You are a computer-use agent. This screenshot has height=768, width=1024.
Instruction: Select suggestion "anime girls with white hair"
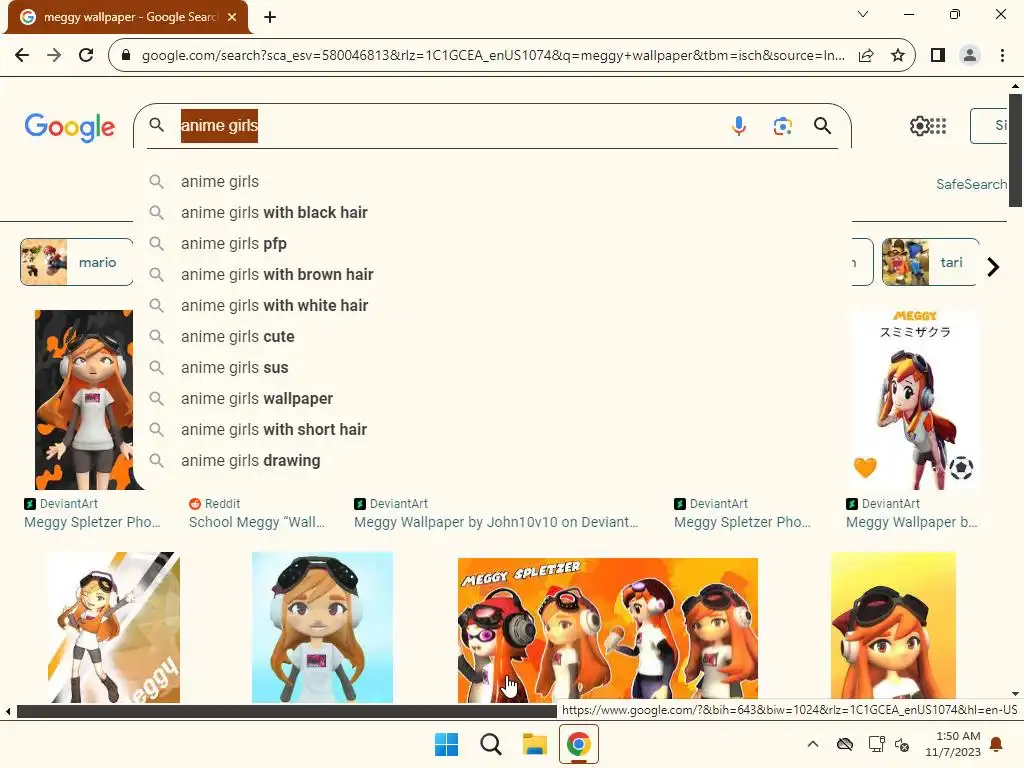tap(492, 306)
